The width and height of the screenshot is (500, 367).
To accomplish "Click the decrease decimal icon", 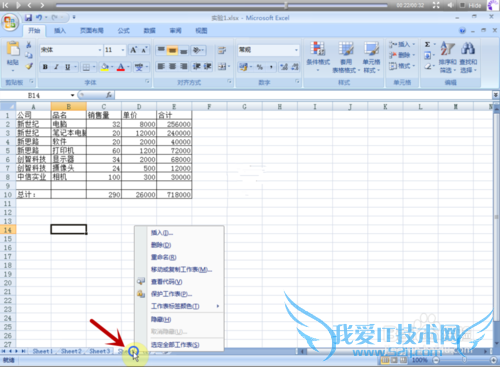I will pos(295,67).
